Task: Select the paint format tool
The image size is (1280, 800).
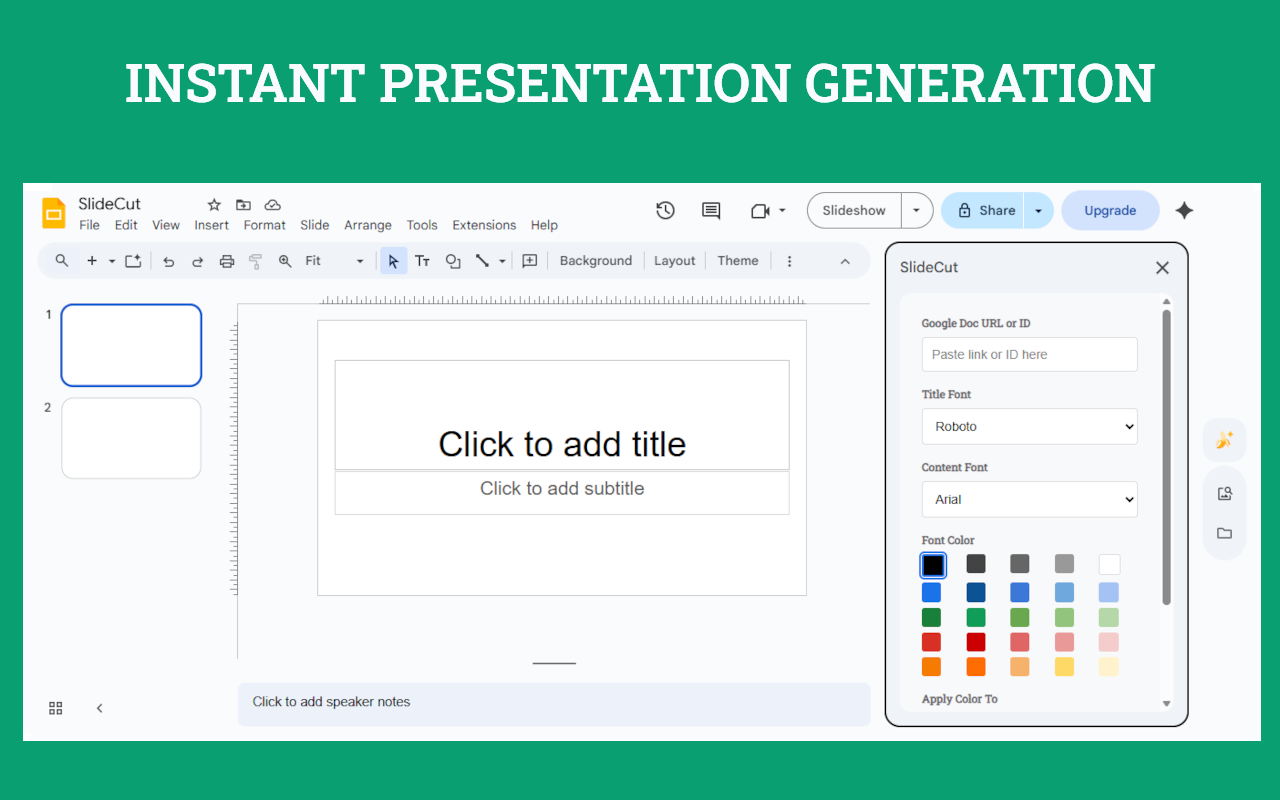Action: coord(255,261)
